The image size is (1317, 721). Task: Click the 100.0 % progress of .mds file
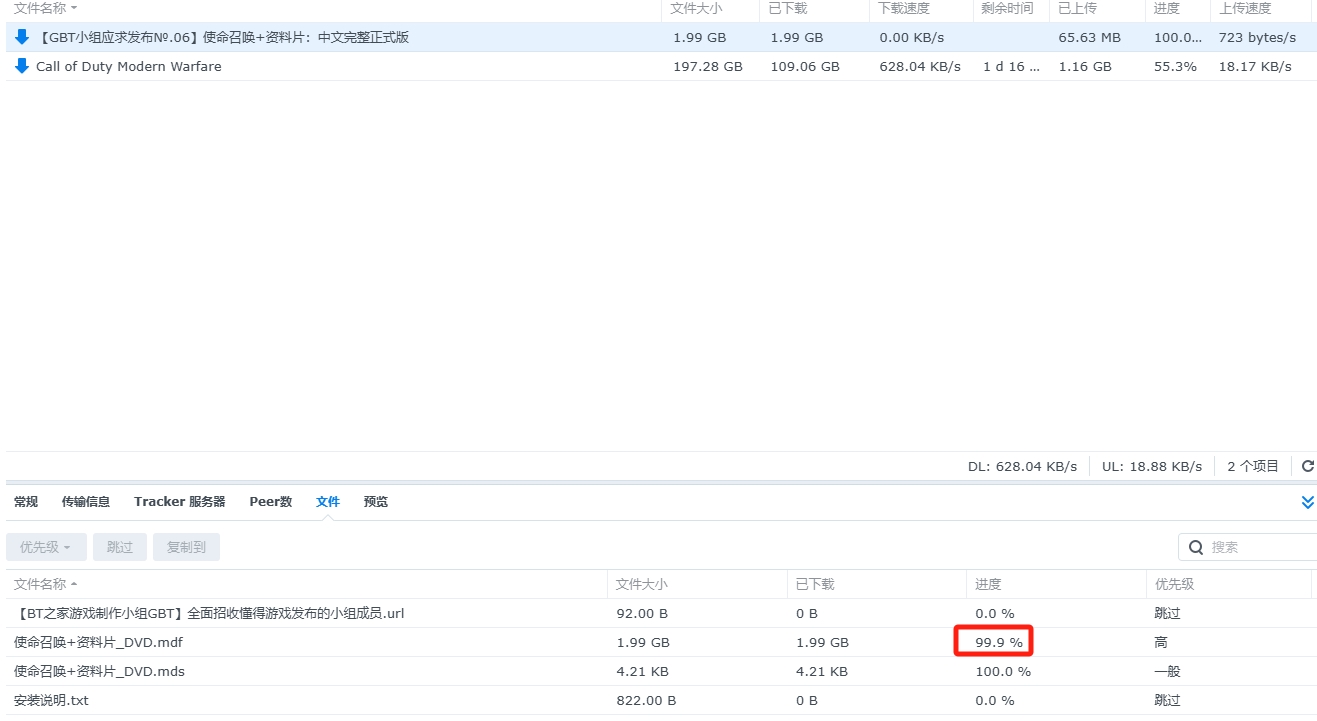(x=1003, y=671)
